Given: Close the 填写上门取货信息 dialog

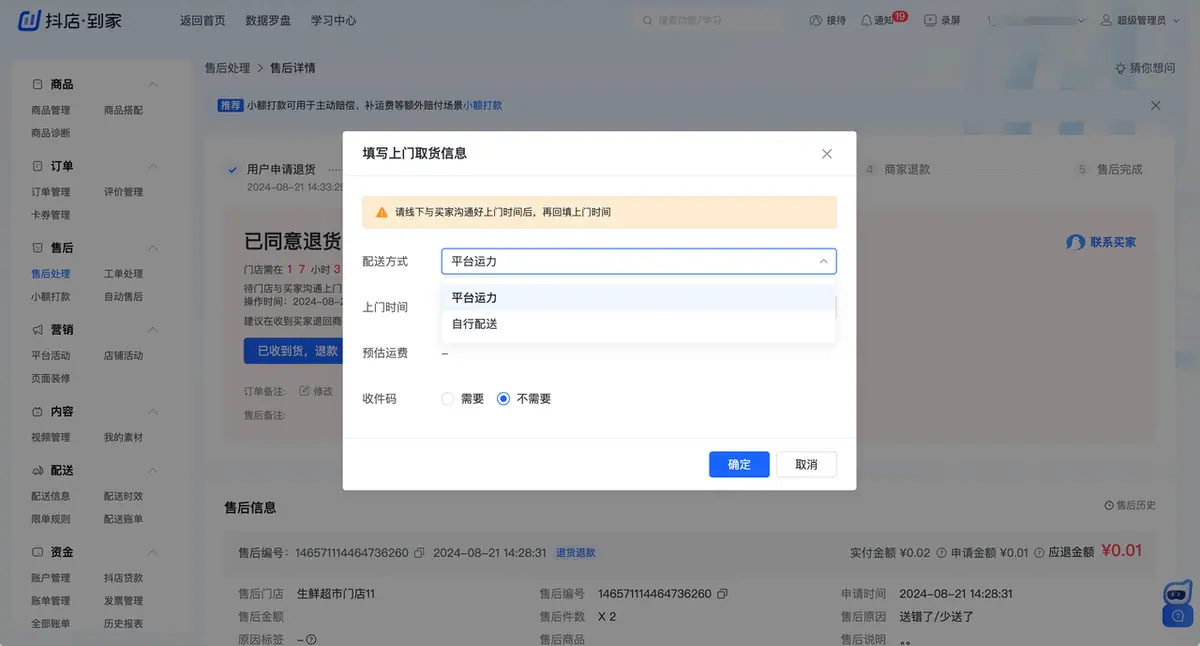Looking at the screenshot, I should (x=826, y=154).
